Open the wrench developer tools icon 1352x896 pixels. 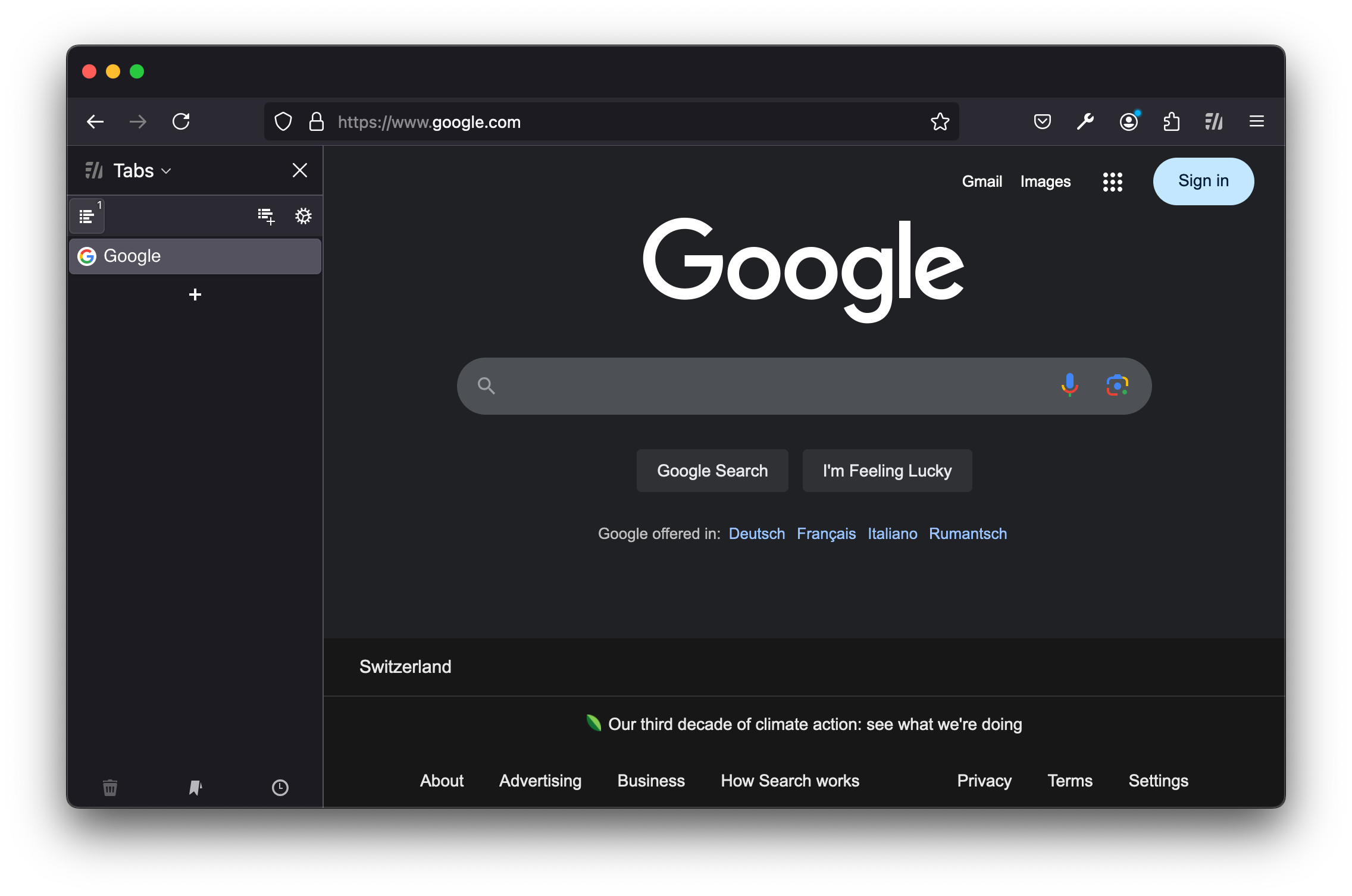(1086, 122)
